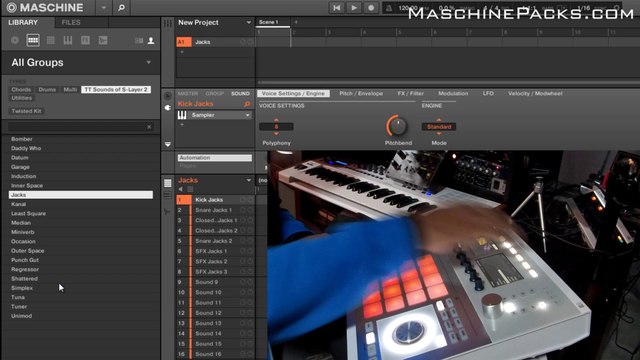Viewport: 640px width, 360px height.
Task: Open quick browse magnifier next to Kick Jacks
Action: tap(247, 104)
